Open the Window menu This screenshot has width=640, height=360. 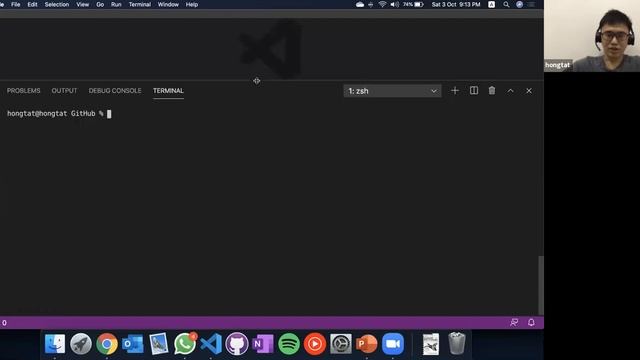pyautogui.click(x=168, y=4)
